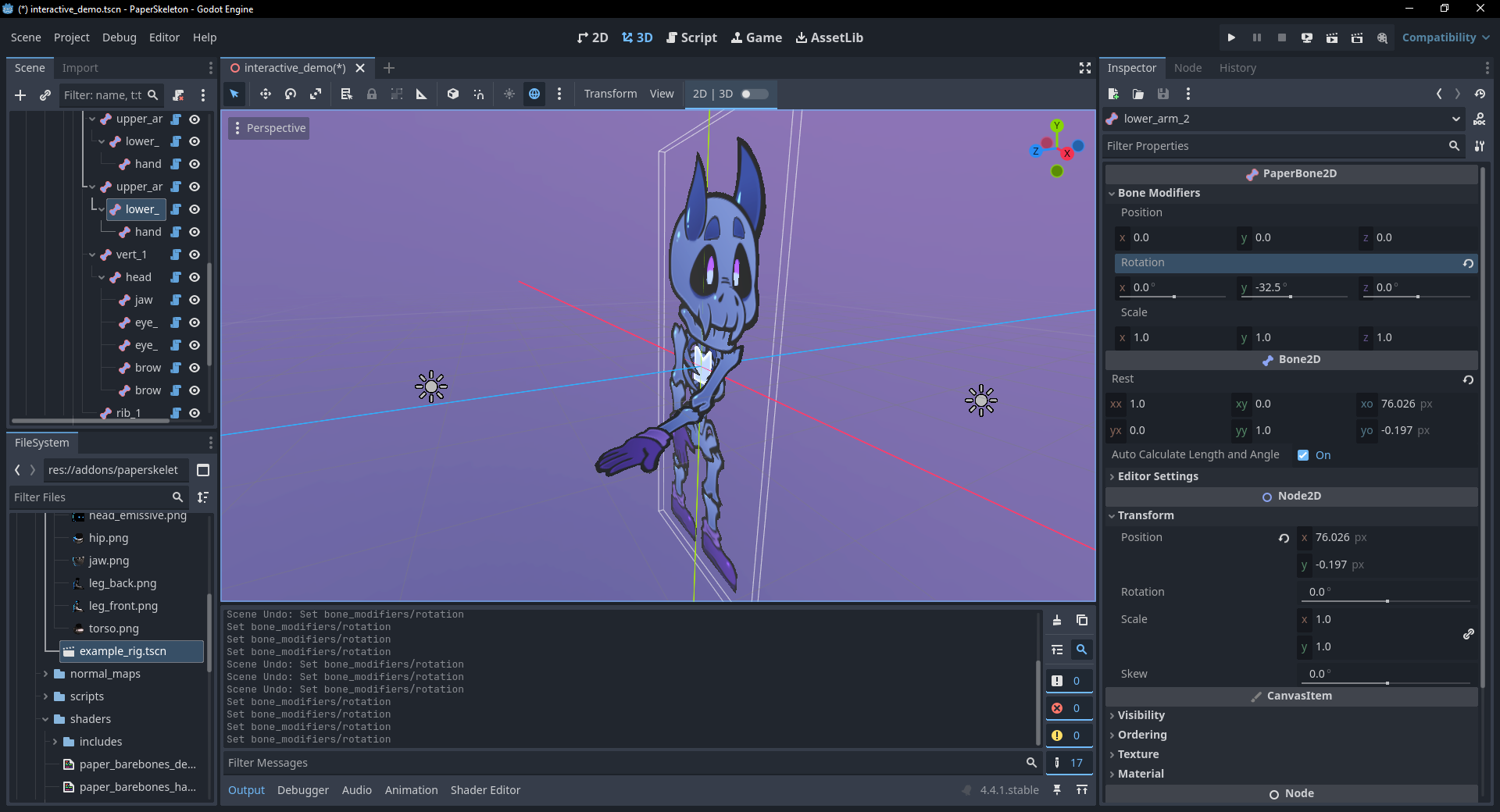The height and width of the screenshot is (812, 1500).
Task: Click the clear output brush icon
Action: 1057,620
